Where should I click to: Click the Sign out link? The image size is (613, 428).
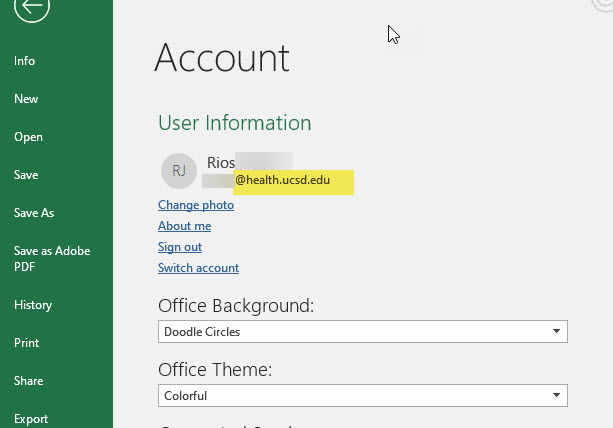180,247
